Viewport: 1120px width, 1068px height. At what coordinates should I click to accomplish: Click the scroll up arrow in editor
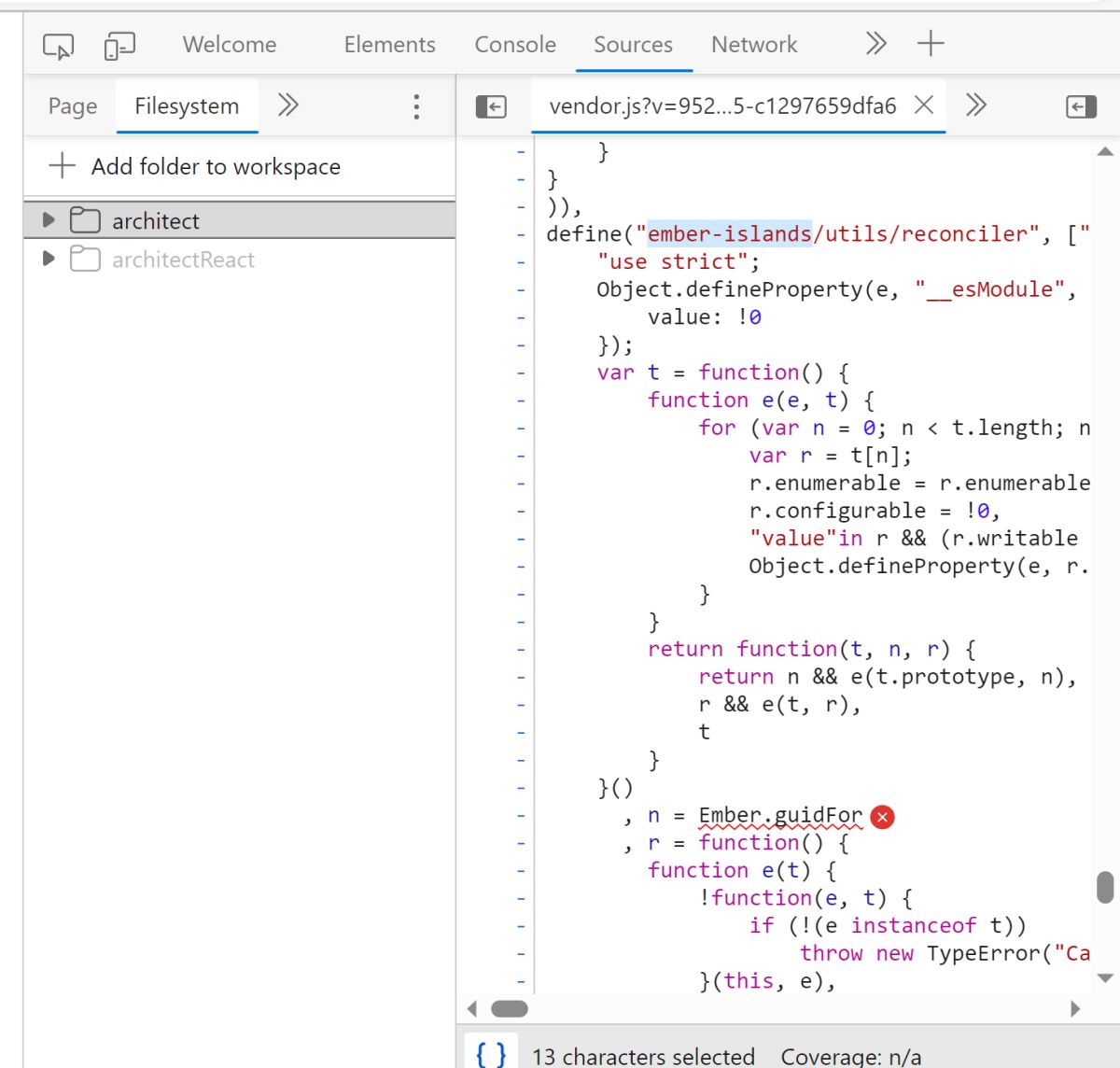coord(1105,151)
